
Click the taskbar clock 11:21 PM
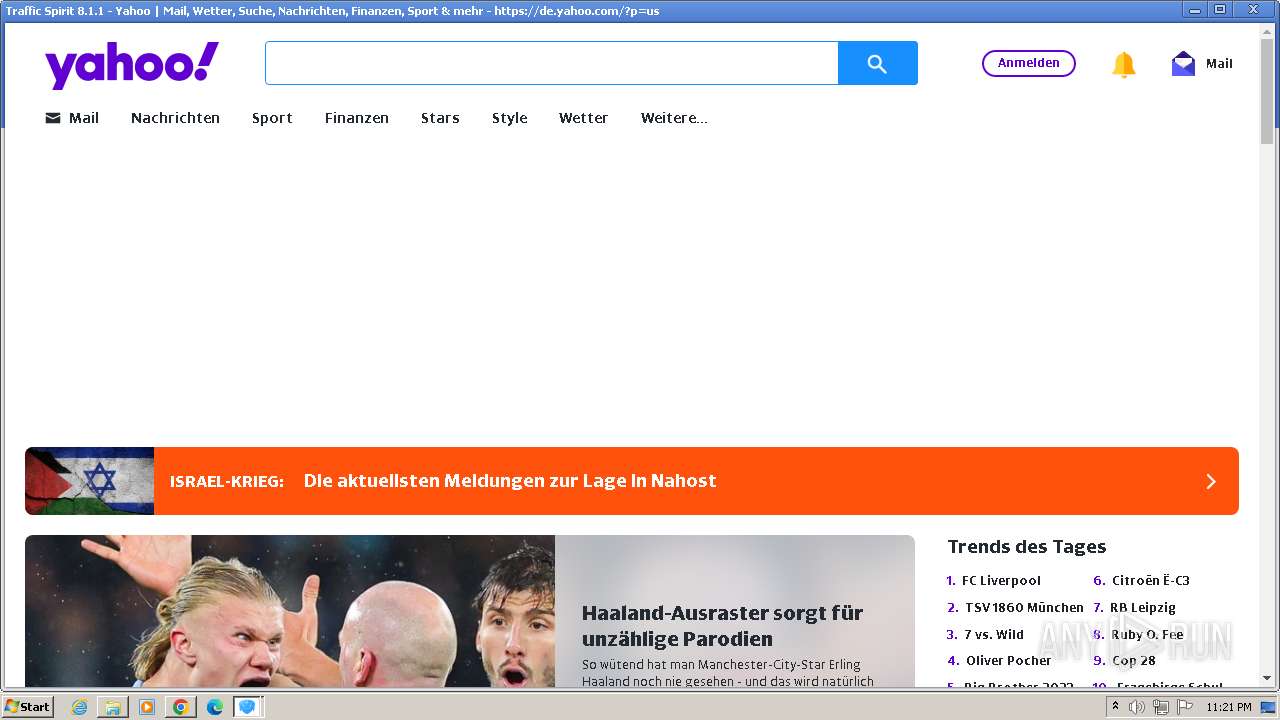1229,707
